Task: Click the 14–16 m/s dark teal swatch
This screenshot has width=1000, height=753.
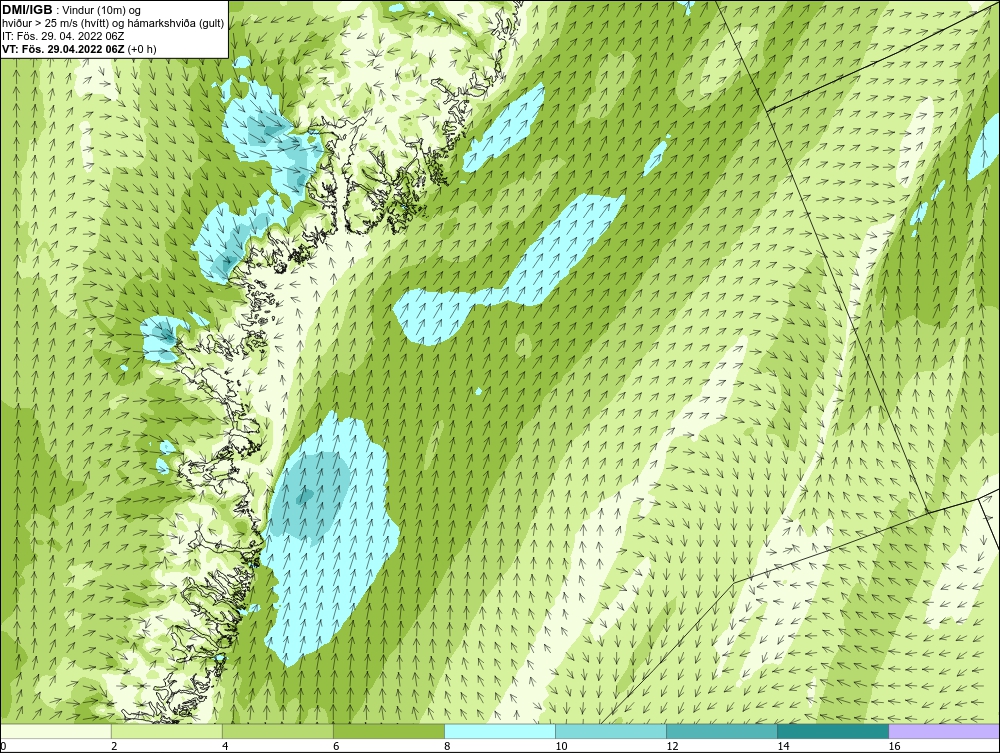Action: pos(833,731)
